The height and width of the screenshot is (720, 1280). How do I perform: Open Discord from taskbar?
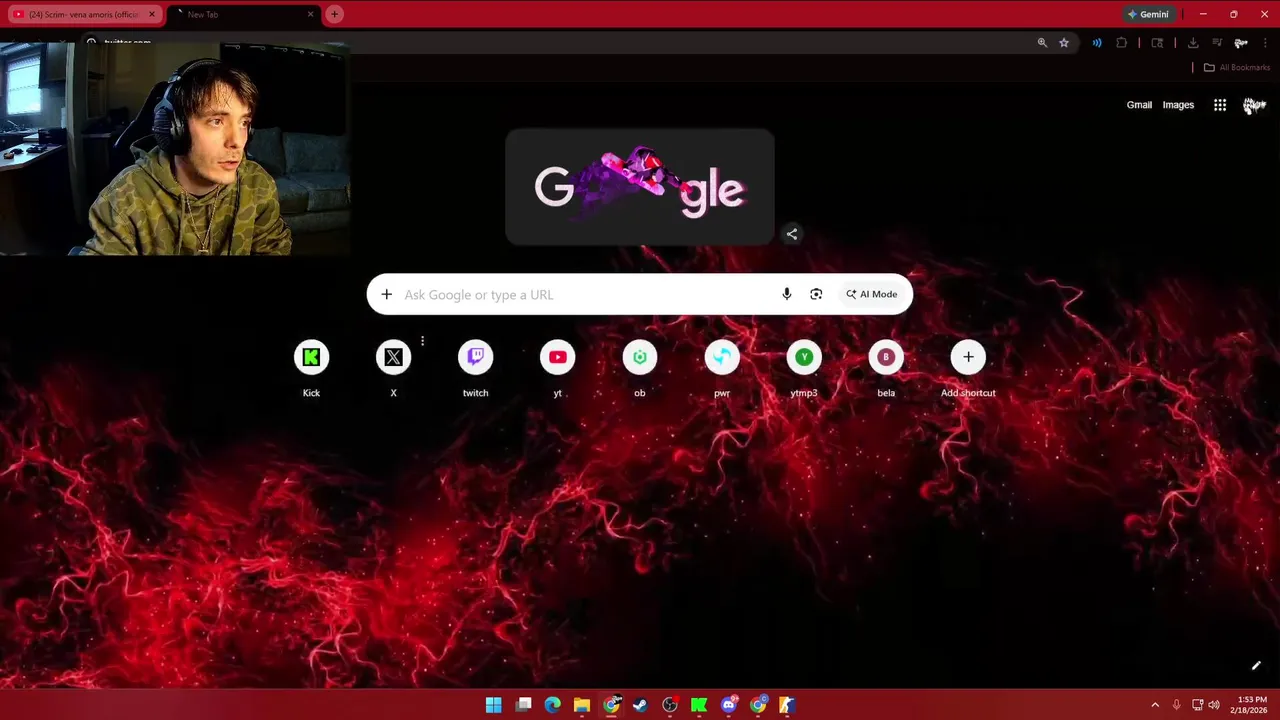[x=729, y=705]
